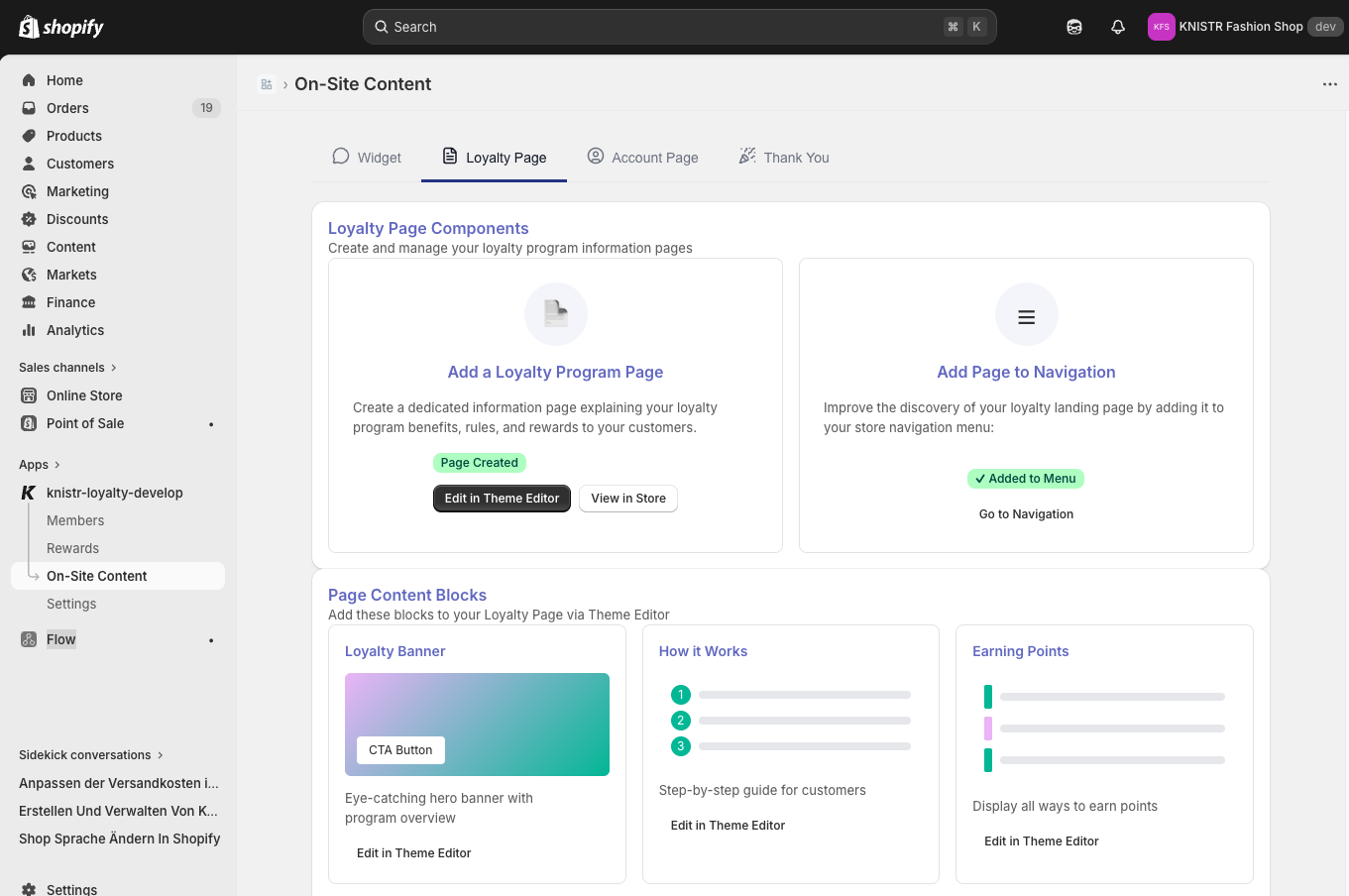1349x896 pixels.
Task: Expand the Apps section
Action: click(x=40, y=464)
